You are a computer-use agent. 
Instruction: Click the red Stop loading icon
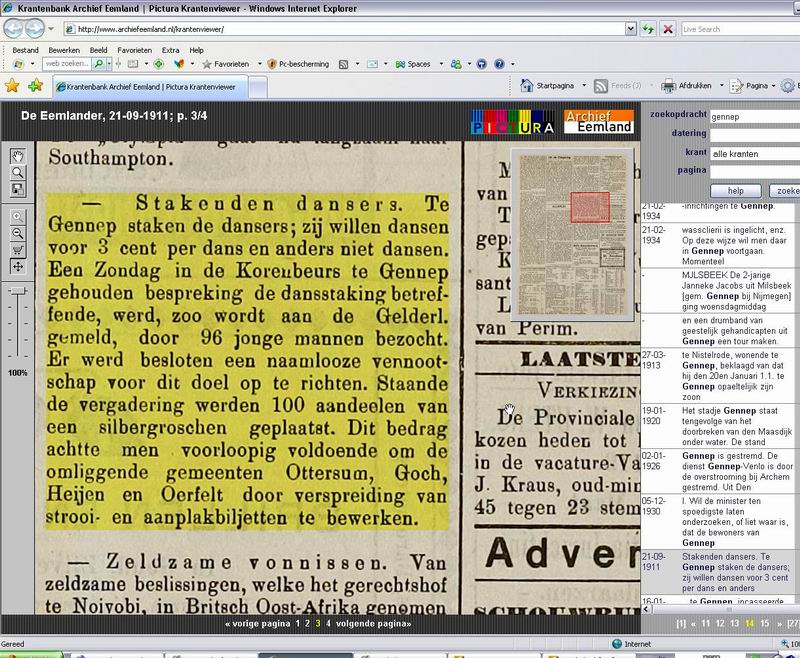tap(667, 29)
